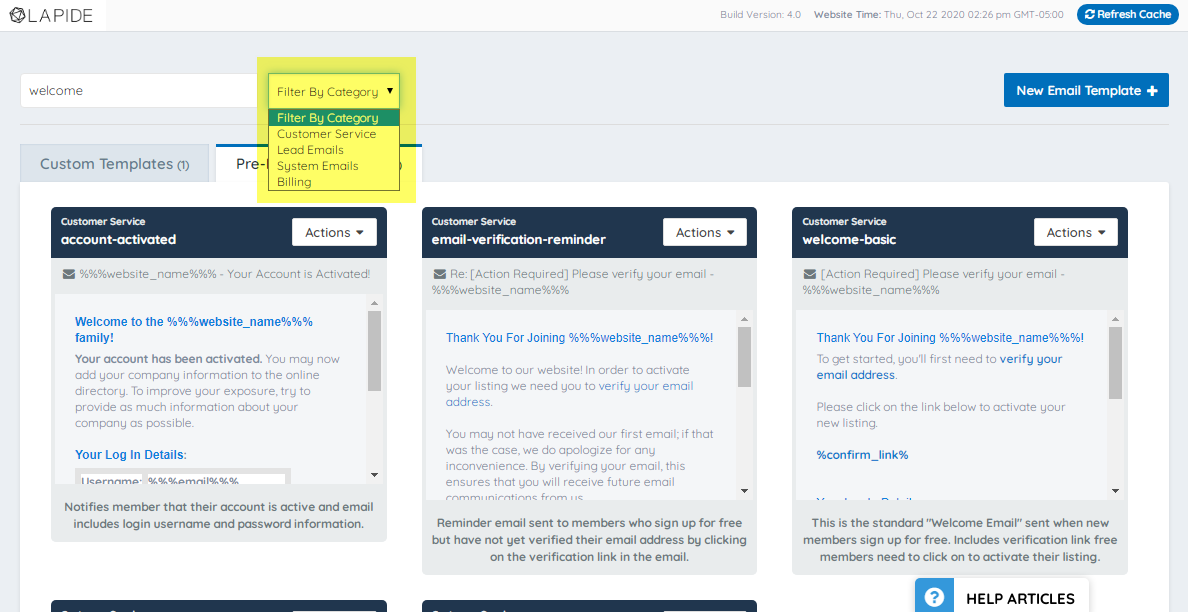Viewport: 1188px width, 612px height.
Task: Click scroll-up arrow in account-activated preview
Action: click(x=374, y=303)
